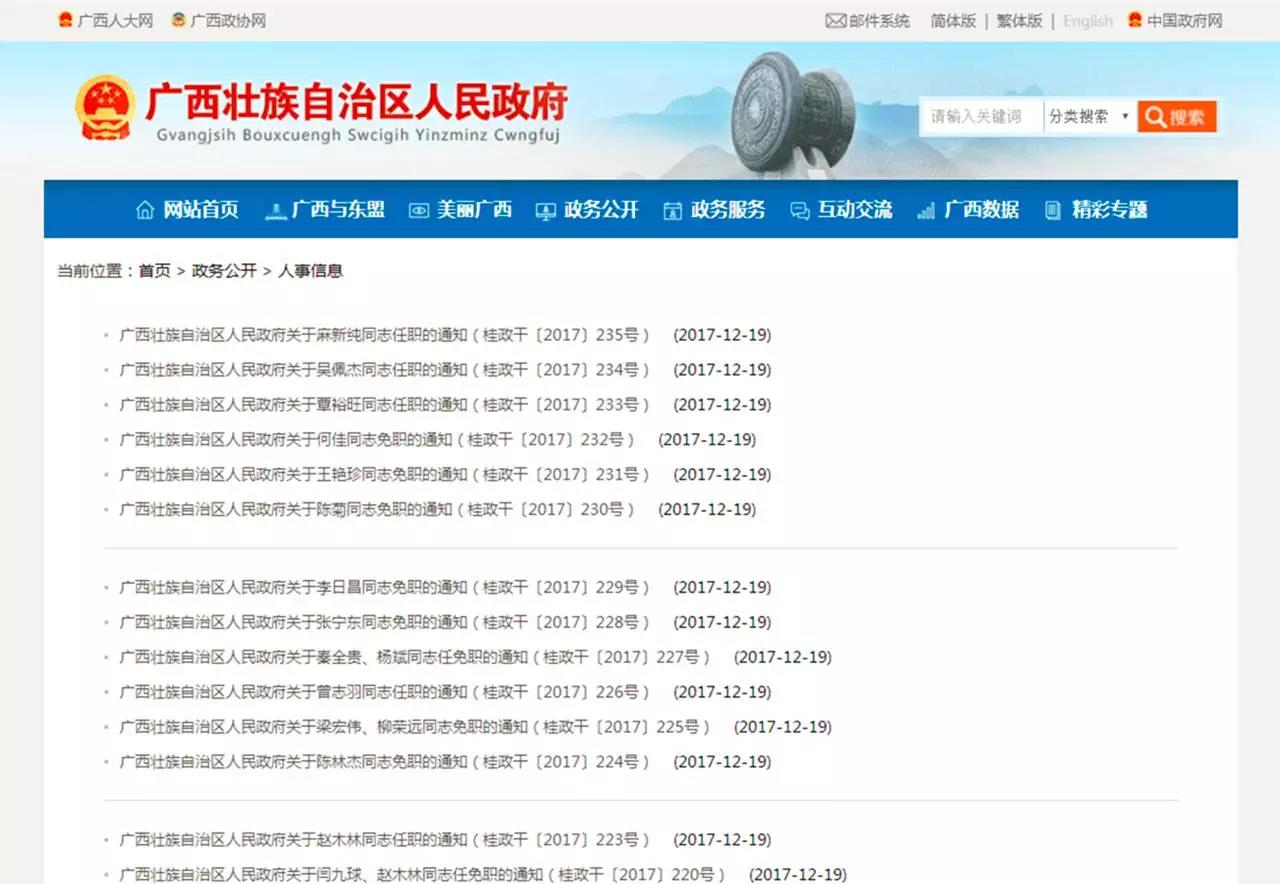Switch to English version

pyautogui.click(x=1088, y=20)
